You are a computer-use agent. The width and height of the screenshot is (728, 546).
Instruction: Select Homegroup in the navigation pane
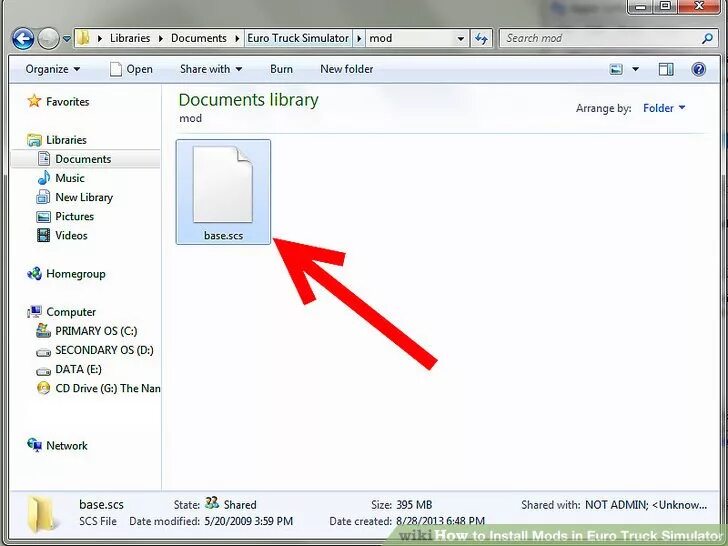click(x=76, y=274)
